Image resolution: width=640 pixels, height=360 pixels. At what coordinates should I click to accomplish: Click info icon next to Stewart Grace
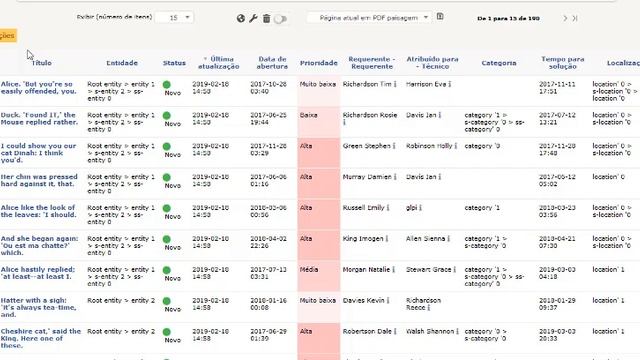click(454, 269)
